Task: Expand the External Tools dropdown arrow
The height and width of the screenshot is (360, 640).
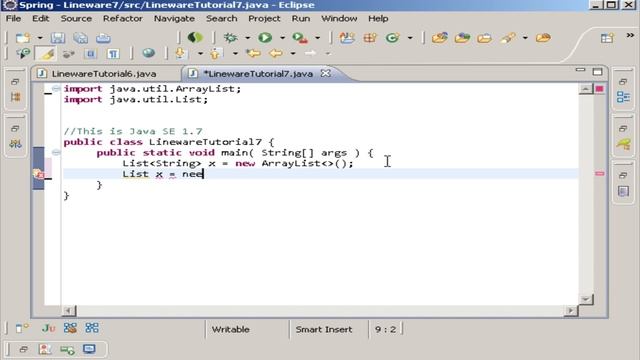Action: 318,38
